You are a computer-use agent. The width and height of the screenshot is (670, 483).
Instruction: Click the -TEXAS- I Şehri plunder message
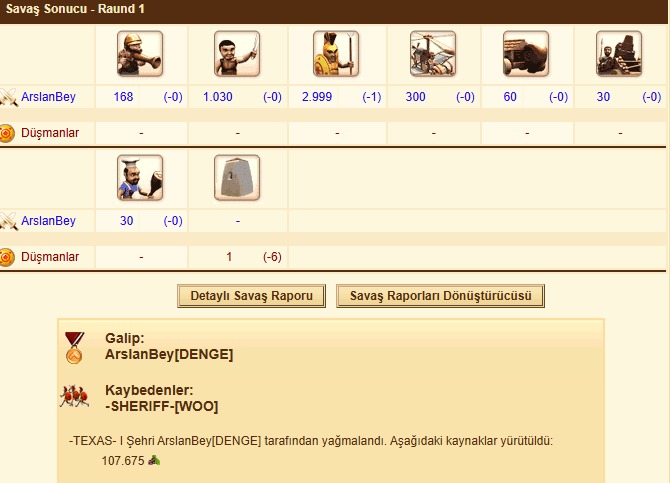[311, 441]
